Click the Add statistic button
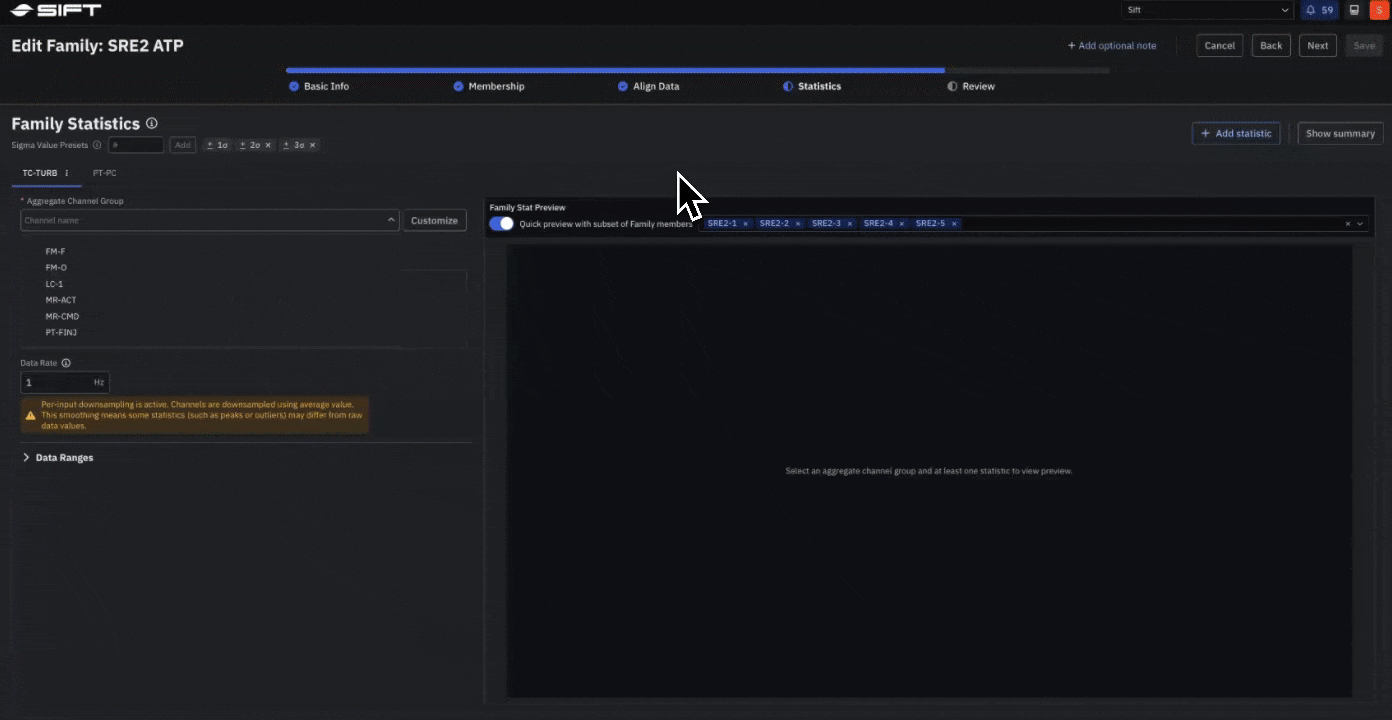Screen dimensions: 1392x720 coord(1236,133)
